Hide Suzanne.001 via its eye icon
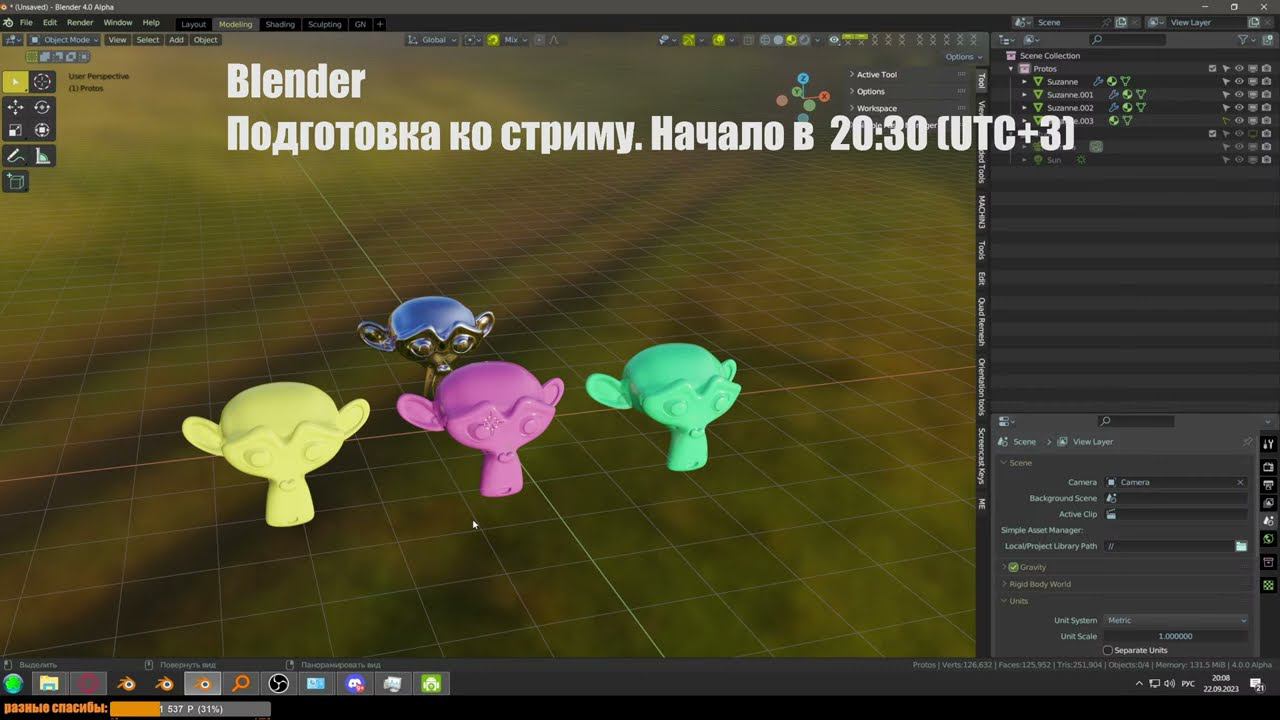The height and width of the screenshot is (720, 1280). (x=1239, y=95)
